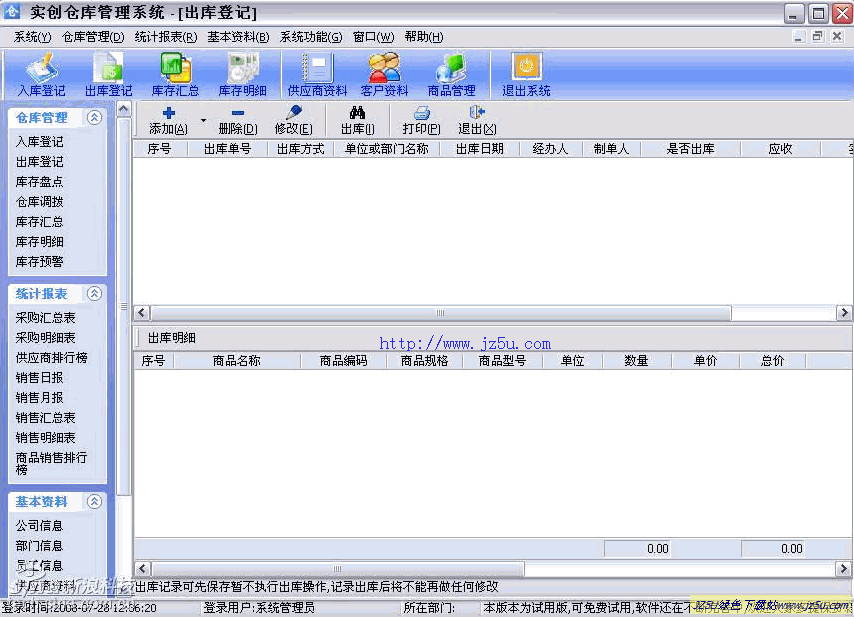Open dropdown arrow next to 添加(A)

coord(203,120)
